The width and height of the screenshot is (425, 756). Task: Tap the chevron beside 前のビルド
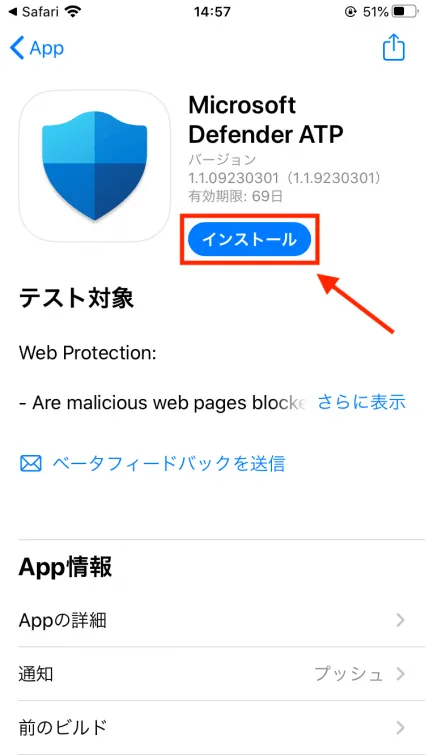pyautogui.click(x=400, y=727)
